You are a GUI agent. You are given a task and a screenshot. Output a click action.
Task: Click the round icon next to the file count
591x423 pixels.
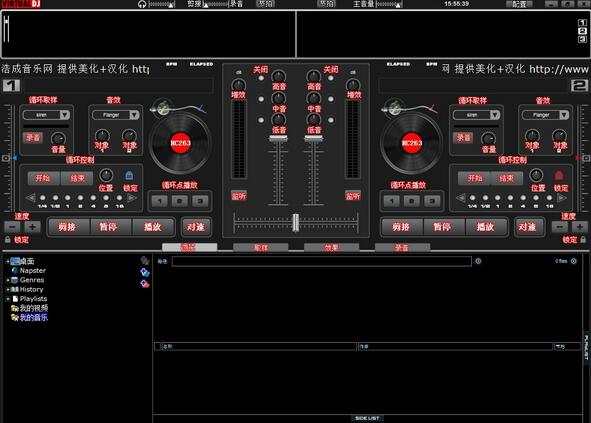[574, 261]
